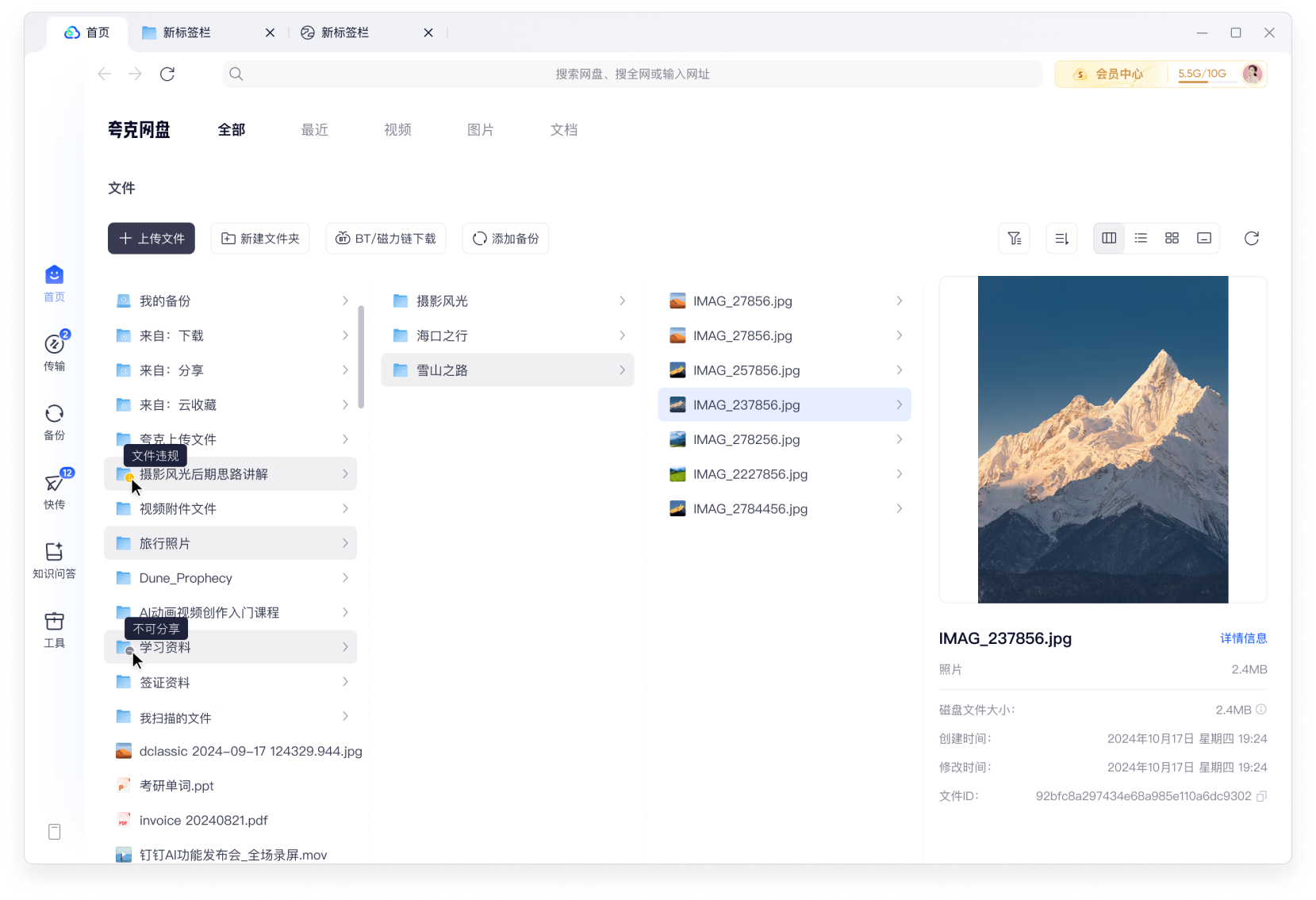Expand the 摄影风光 folder chevron
Image resolution: width=1316 pixels, height=900 pixels.
click(x=622, y=301)
